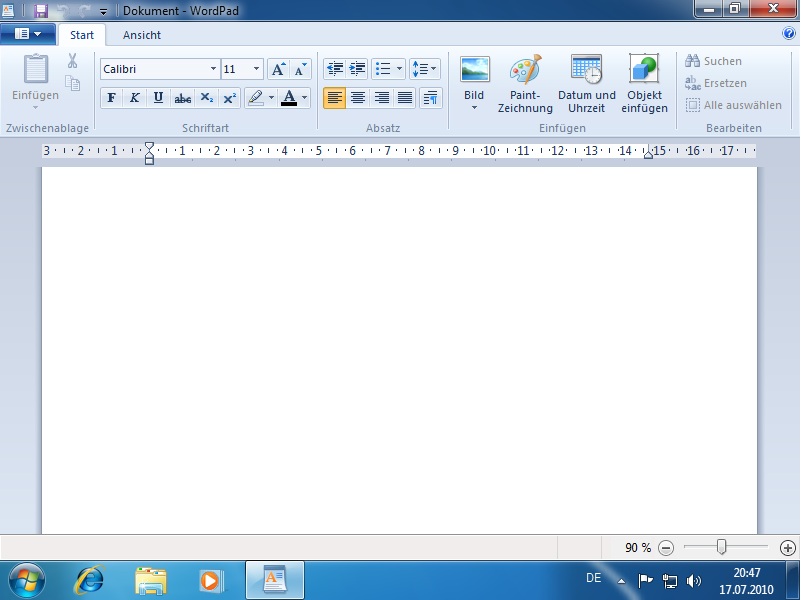This screenshot has width=801, height=600.
Task: Expand the Calibri font family dropdown
Action: (x=213, y=69)
